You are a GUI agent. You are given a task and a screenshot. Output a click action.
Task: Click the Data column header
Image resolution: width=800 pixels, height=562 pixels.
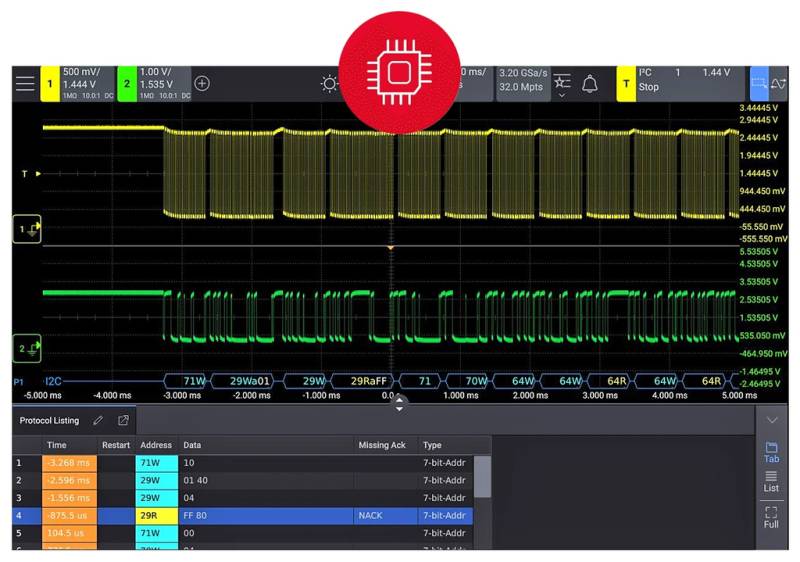tap(266, 445)
